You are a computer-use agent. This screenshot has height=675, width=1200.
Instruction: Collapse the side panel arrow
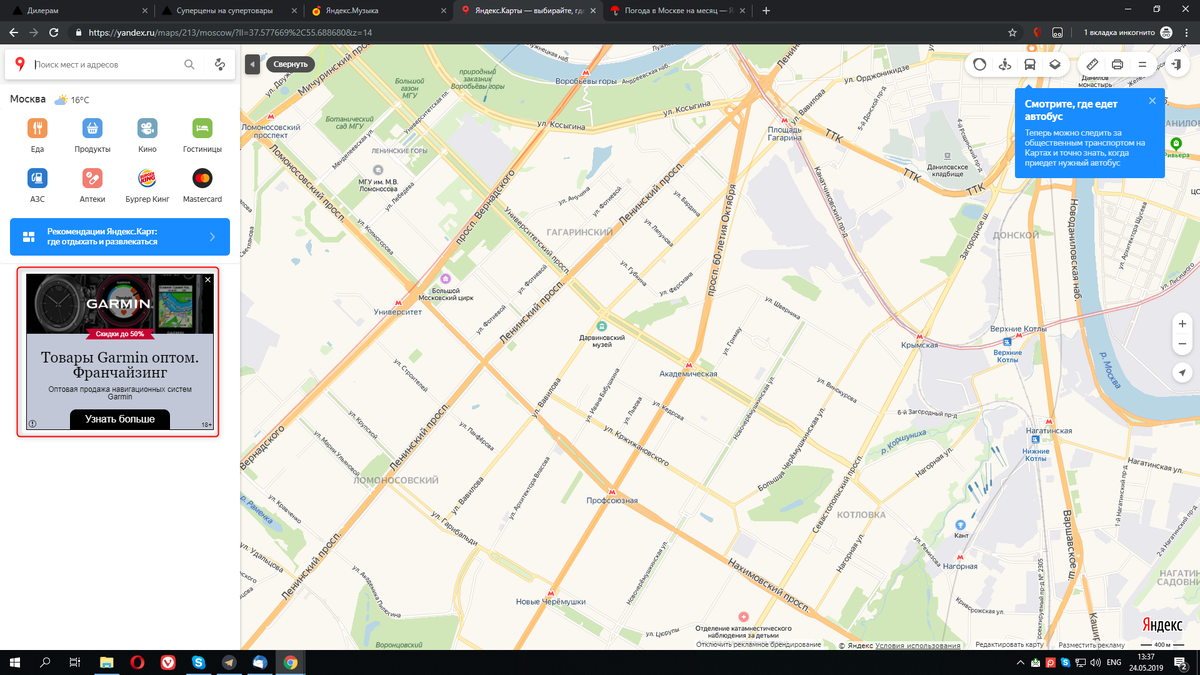253,64
